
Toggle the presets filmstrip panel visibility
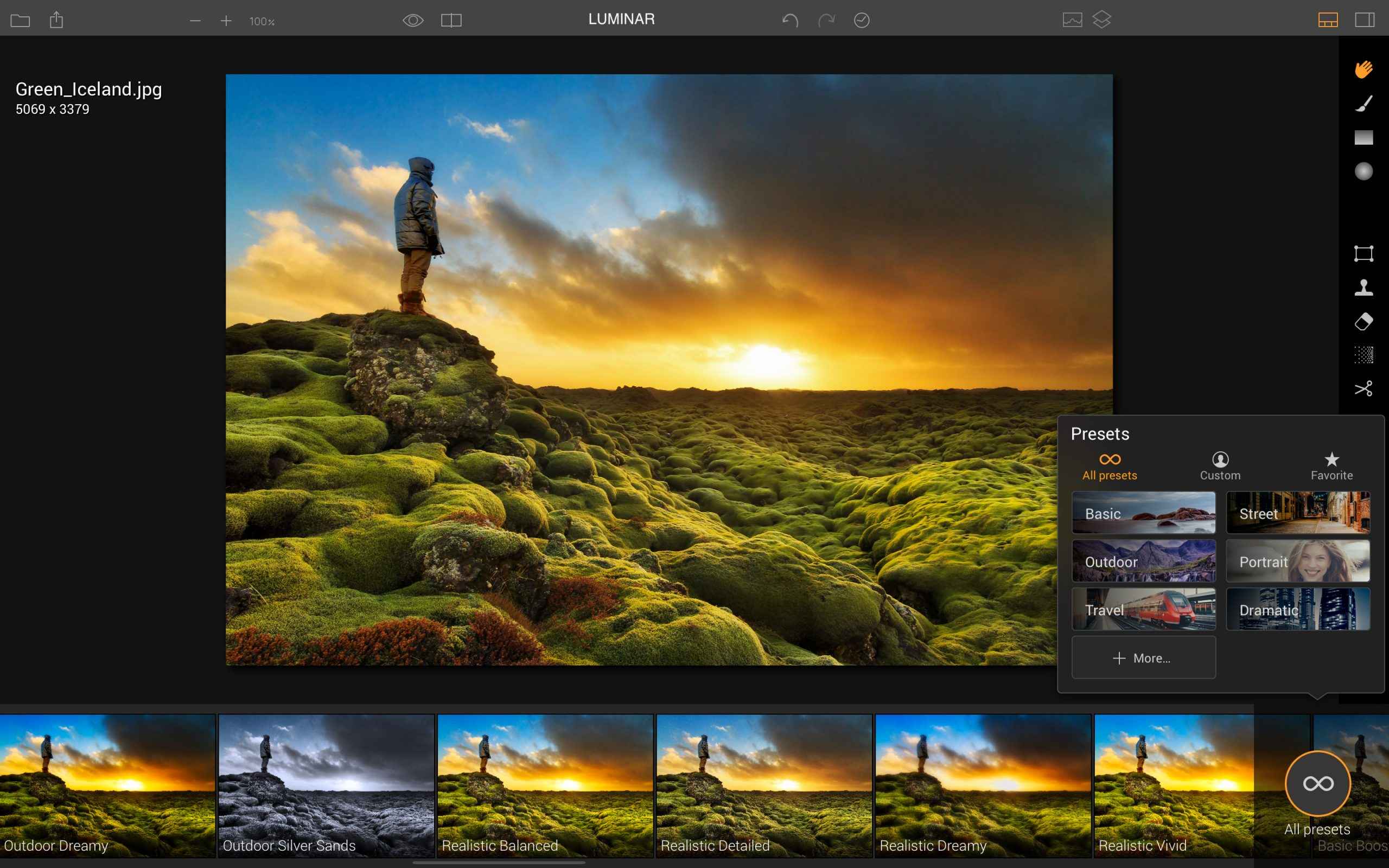(1329, 20)
